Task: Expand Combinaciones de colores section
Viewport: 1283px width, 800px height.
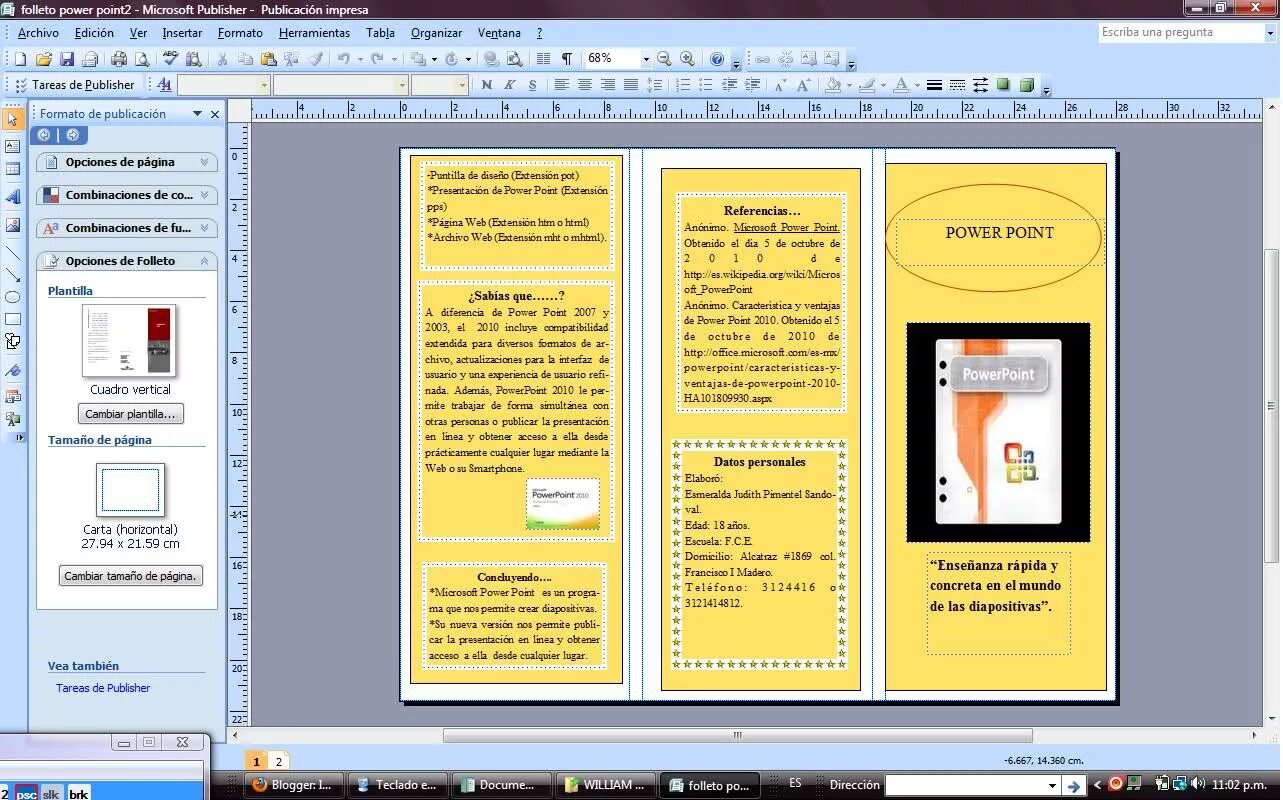Action: 127,195
